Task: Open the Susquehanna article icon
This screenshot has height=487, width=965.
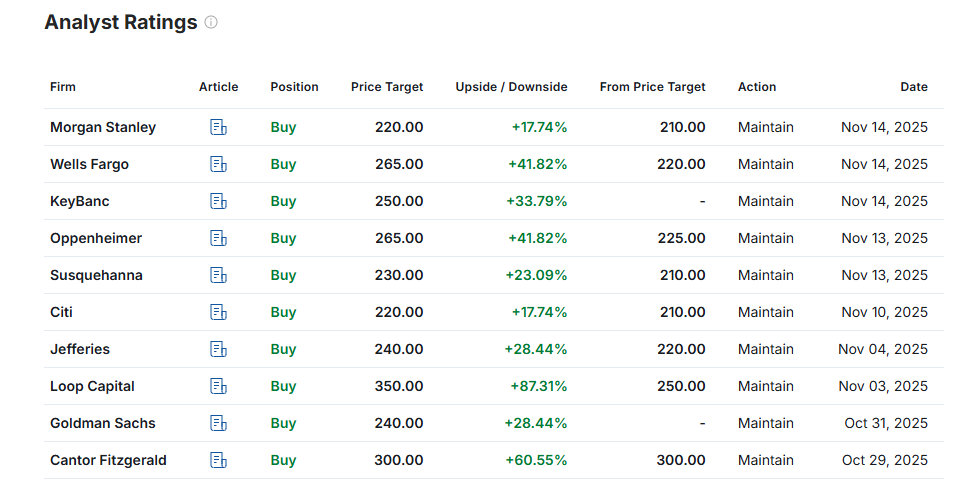Action: coord(218,275)
